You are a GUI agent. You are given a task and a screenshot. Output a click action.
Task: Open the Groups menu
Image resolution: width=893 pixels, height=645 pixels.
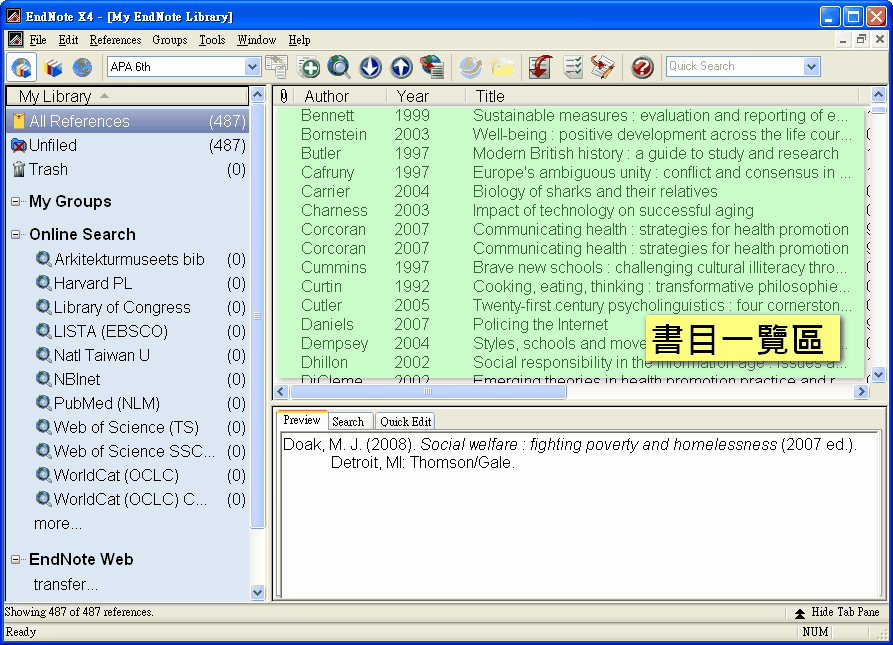click(x=170, y=40)
